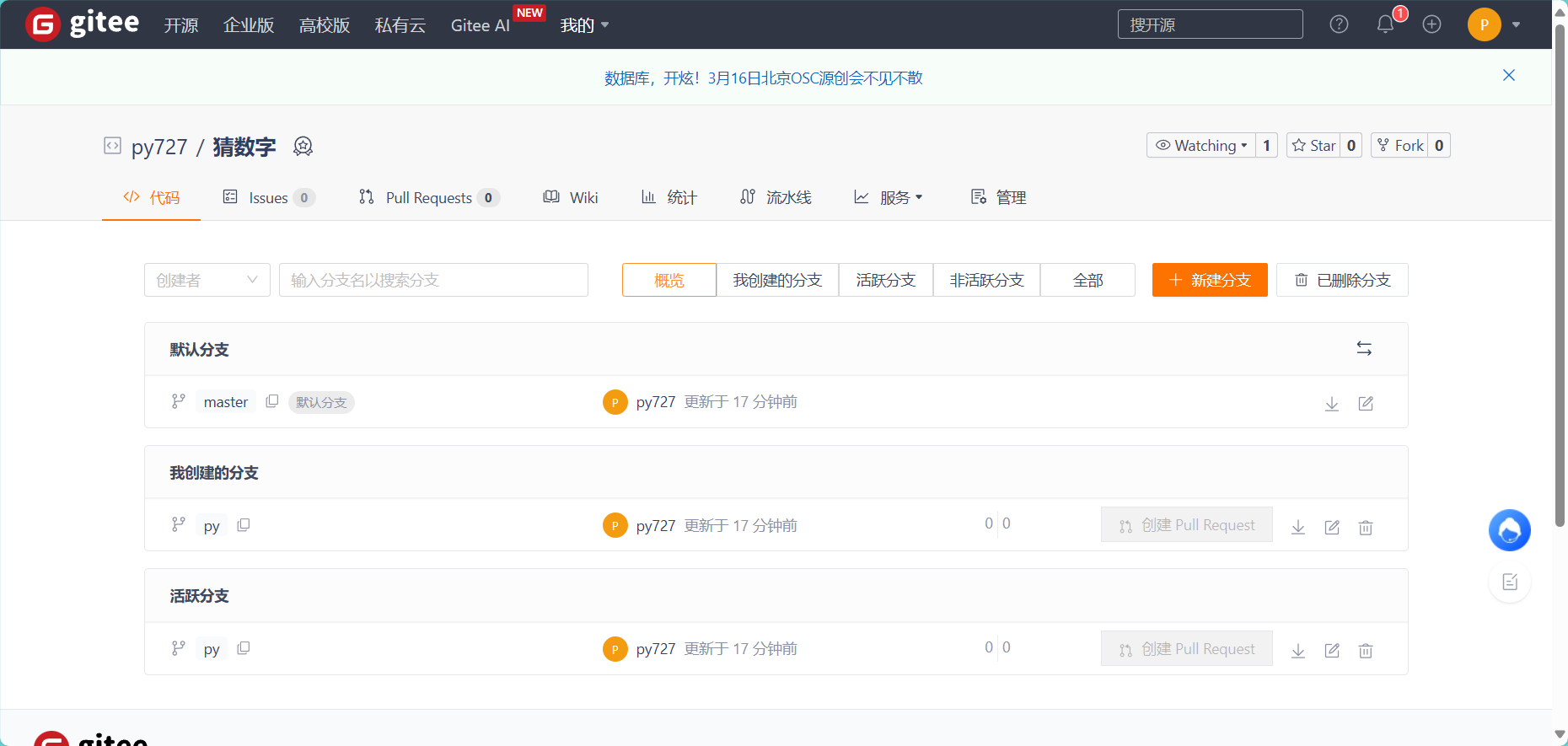Screen dimensions: 1568x746
Task: Open the 已删除分支 list
Action: [x=1342, y=280]
